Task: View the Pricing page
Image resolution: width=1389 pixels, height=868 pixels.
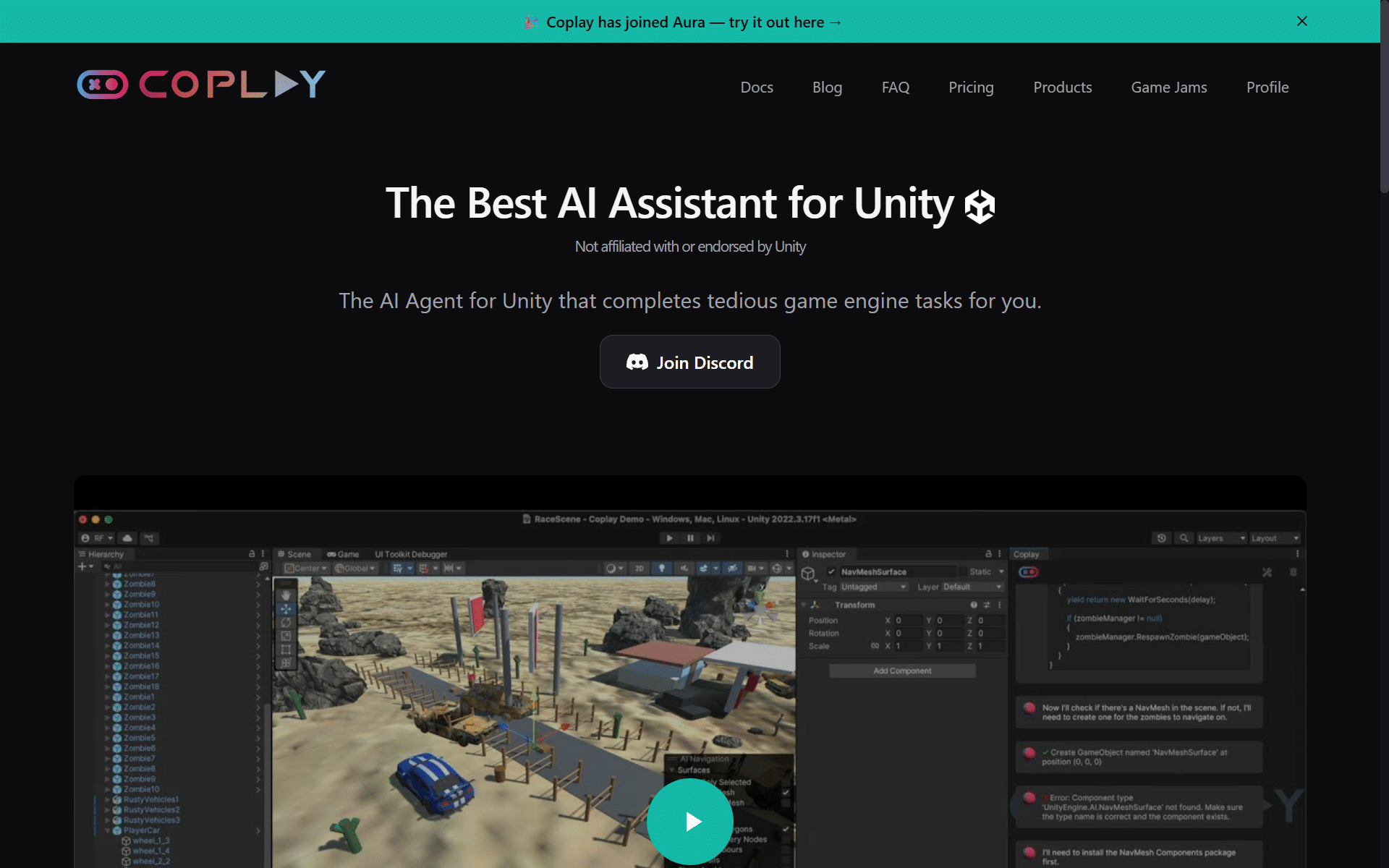Action: pos(971,88)
